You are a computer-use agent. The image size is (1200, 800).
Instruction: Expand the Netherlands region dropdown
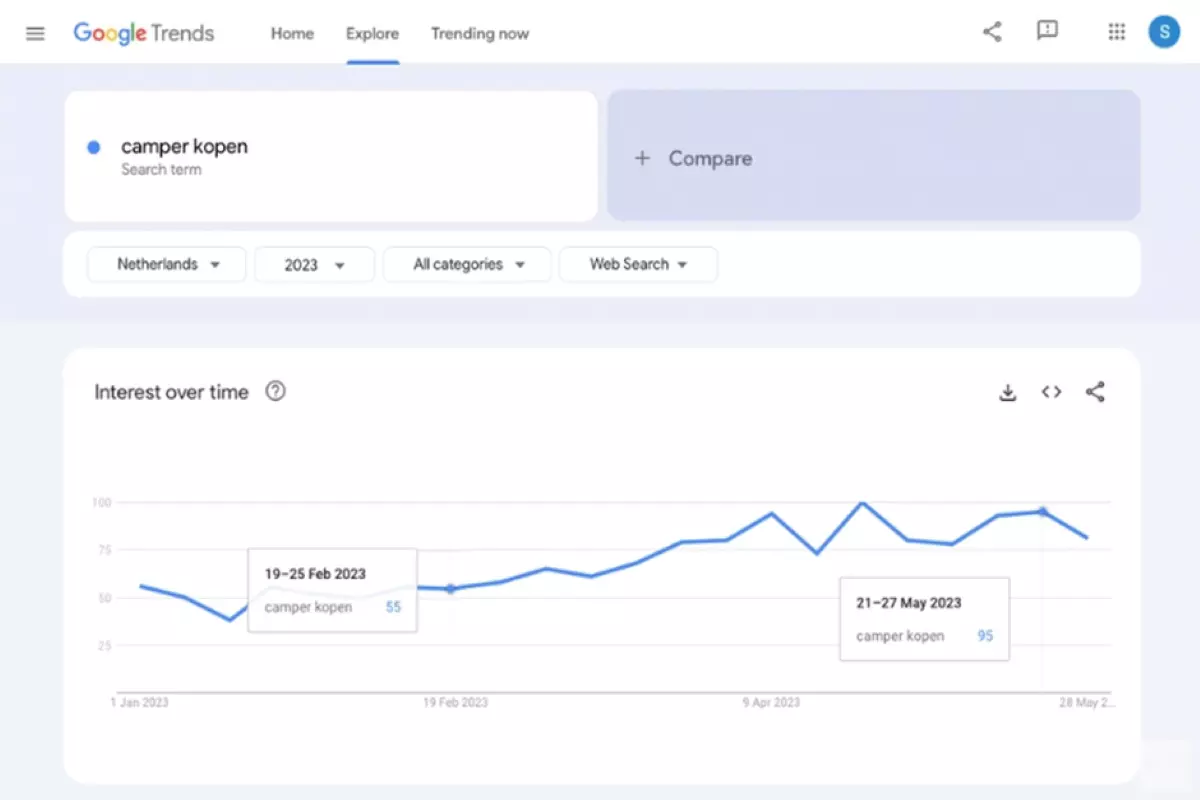167,265
